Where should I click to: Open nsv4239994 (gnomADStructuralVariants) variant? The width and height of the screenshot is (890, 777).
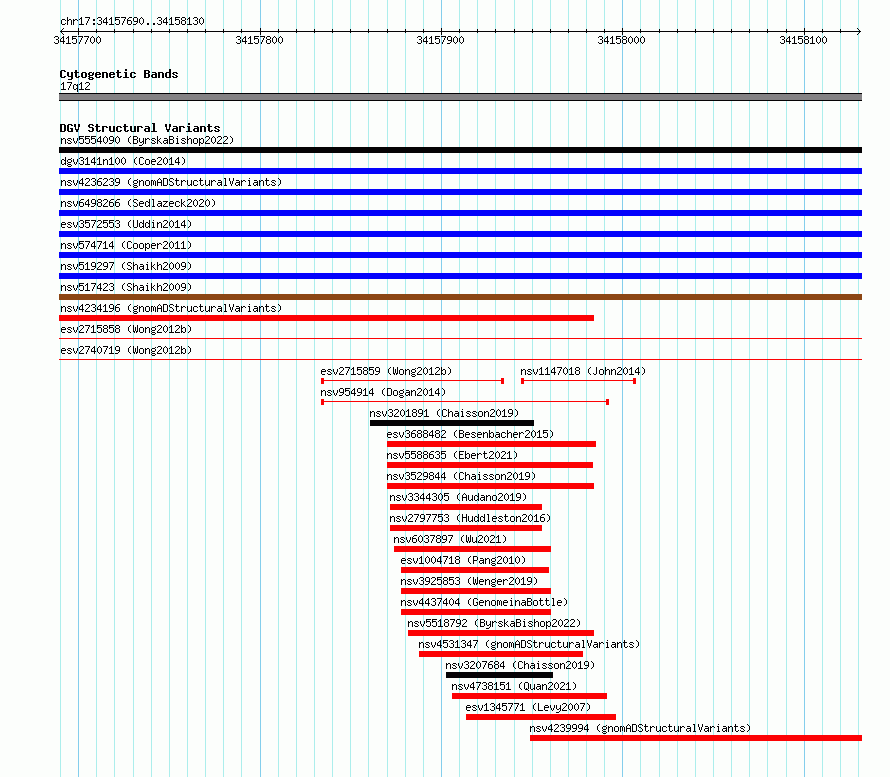click(x=640, y=728)
